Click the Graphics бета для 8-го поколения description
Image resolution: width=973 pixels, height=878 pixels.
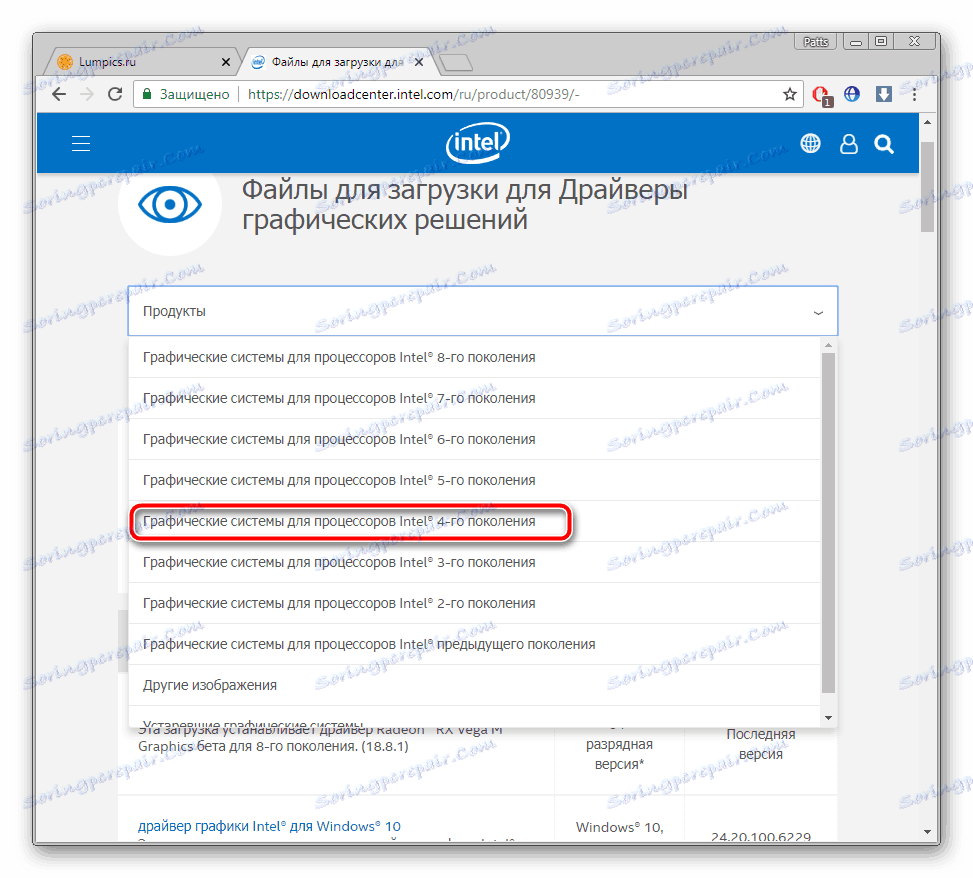[273, 746]
